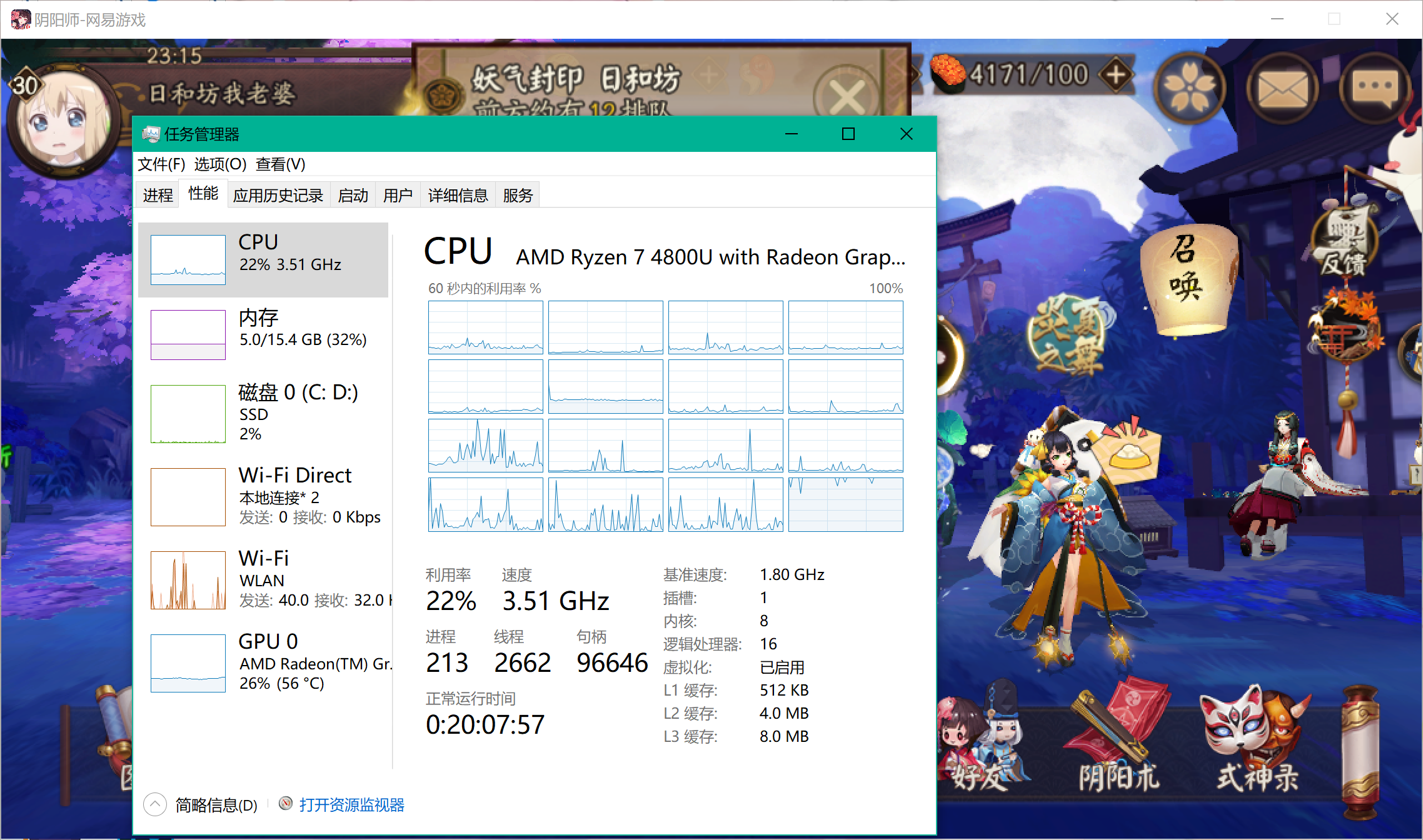The height and width of the screenshot is (840, 1423).
Task: Select the Wi-Fi WLAN item
Action: pyautogui.click(x=263, y=579)
